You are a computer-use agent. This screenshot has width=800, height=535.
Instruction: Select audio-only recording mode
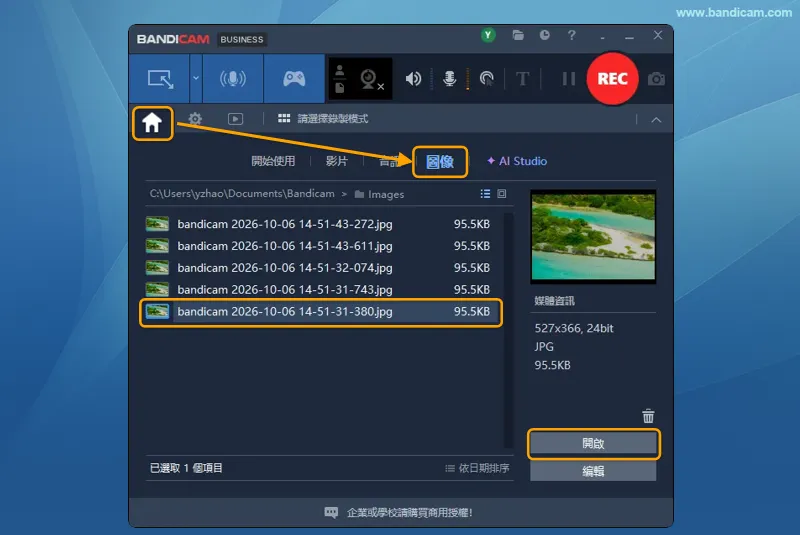coord(233,79)
